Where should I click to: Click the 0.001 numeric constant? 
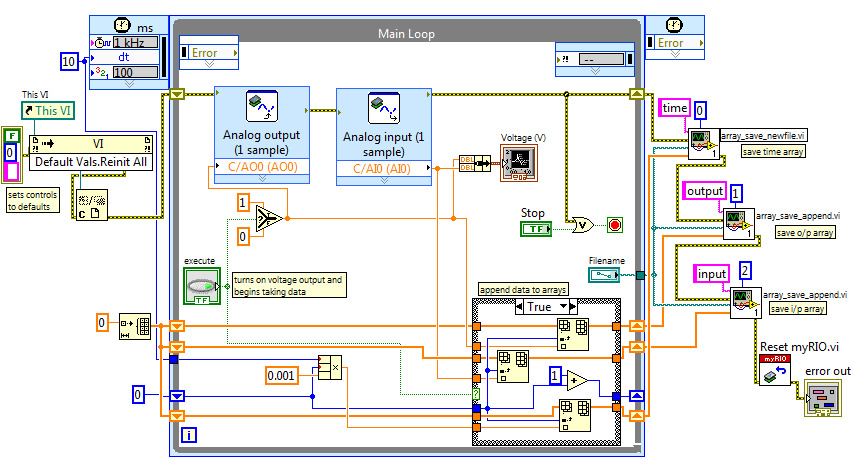click(x=286, y=375)
